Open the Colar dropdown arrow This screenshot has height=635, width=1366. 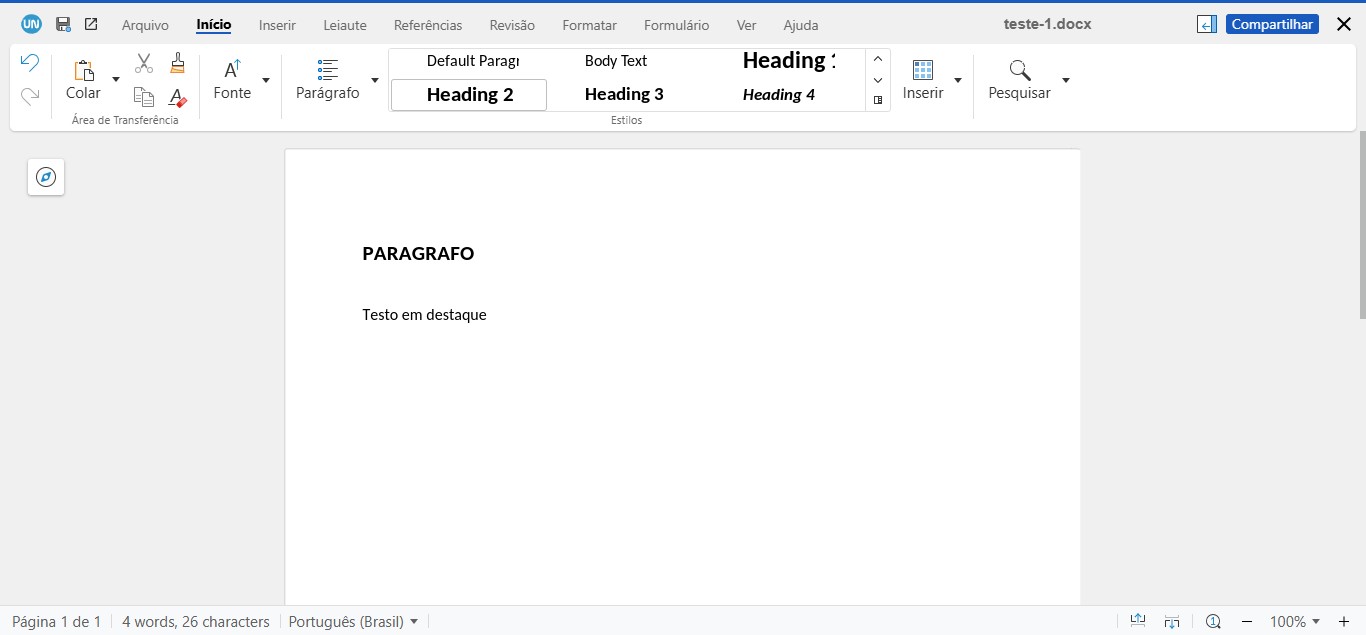[115, 80]
